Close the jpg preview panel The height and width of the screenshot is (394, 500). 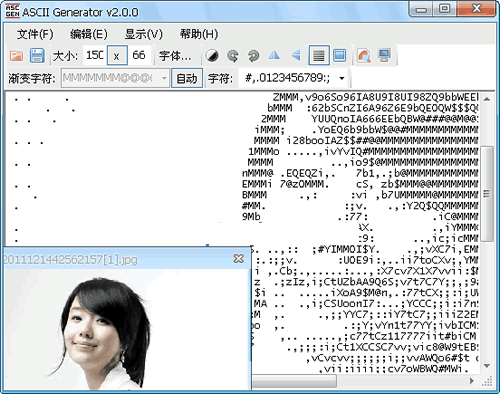pos(239,258)
